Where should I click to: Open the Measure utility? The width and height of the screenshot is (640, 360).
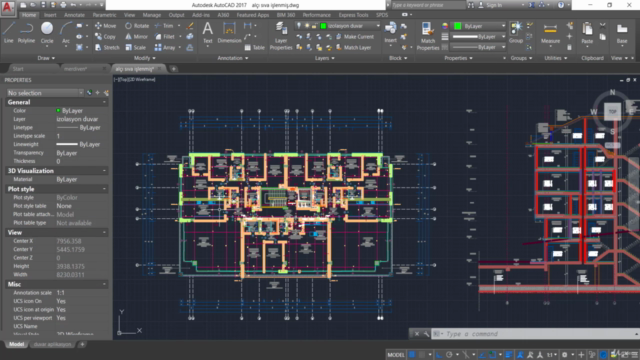coord(550,33)
